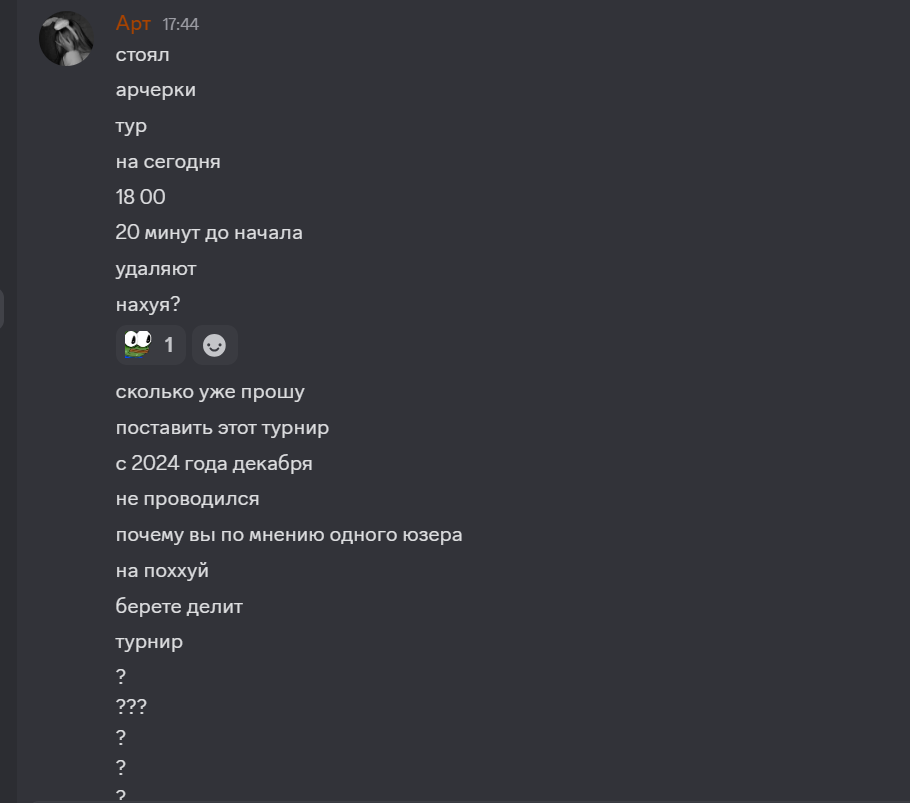The width and height of the screenshot is (910, 803).
Task: Click the 'на сегодня' message
Action: point(168,162)
